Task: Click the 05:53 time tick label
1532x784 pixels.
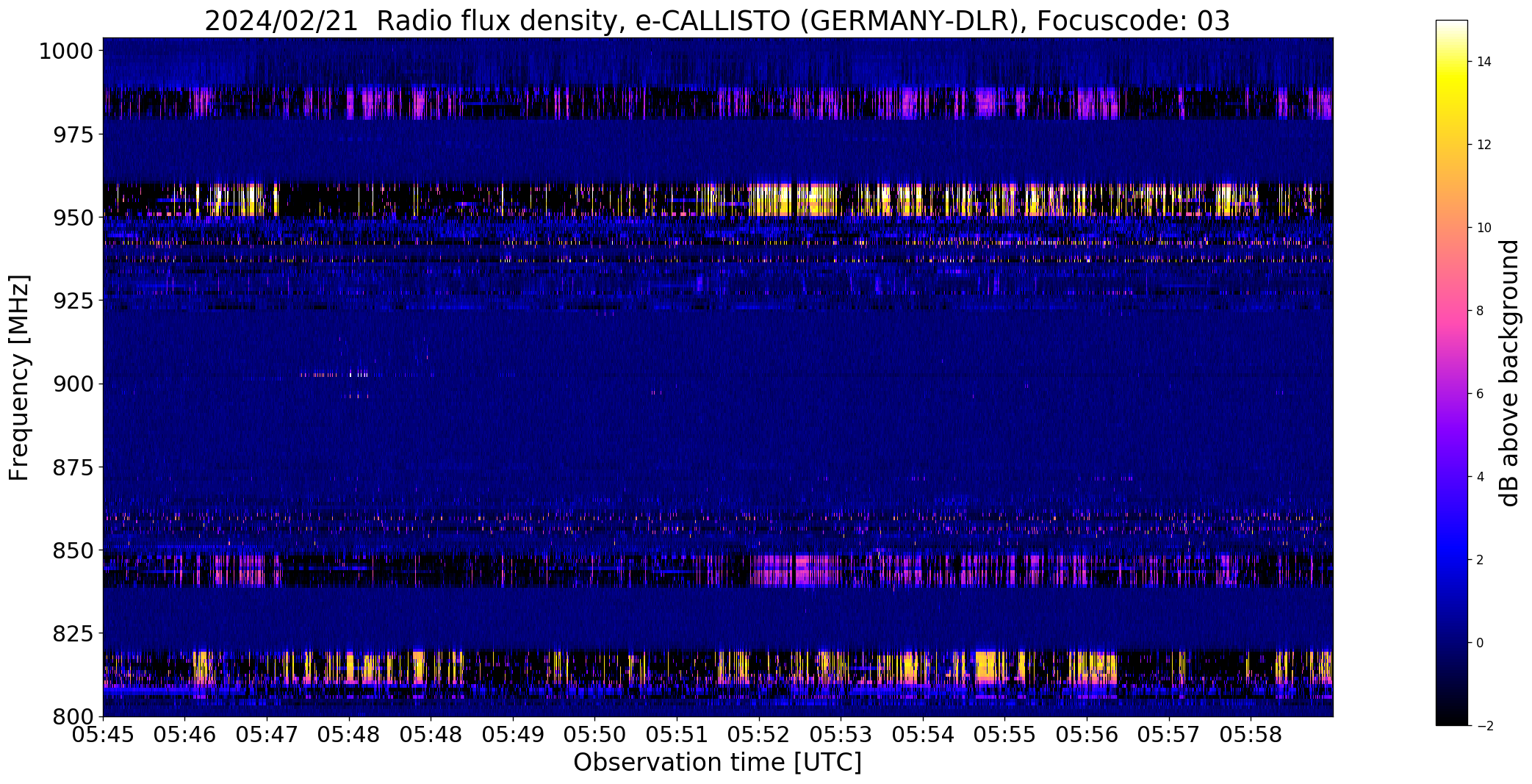Action: point(841,735)
